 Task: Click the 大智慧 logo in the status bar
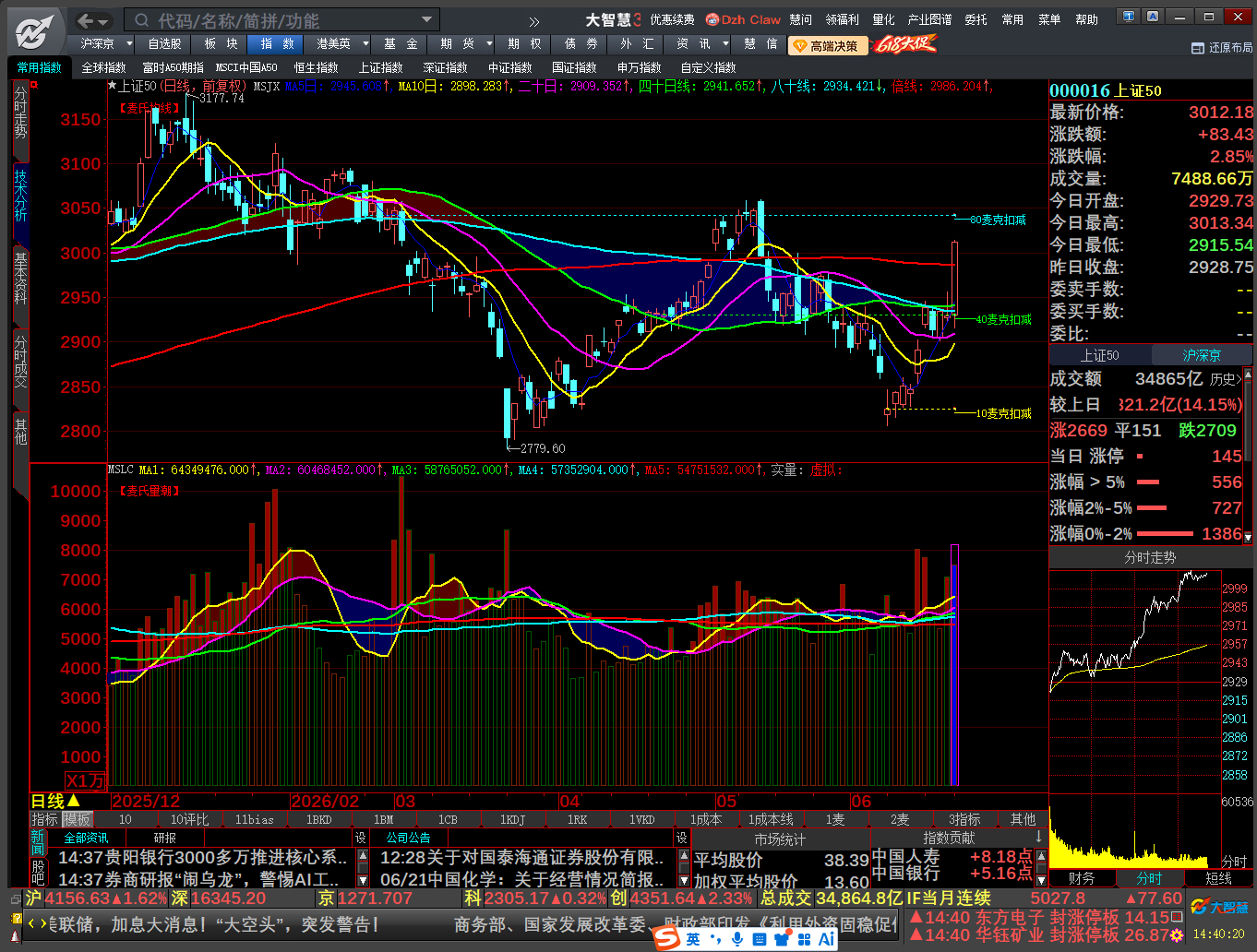point(1219,908)
